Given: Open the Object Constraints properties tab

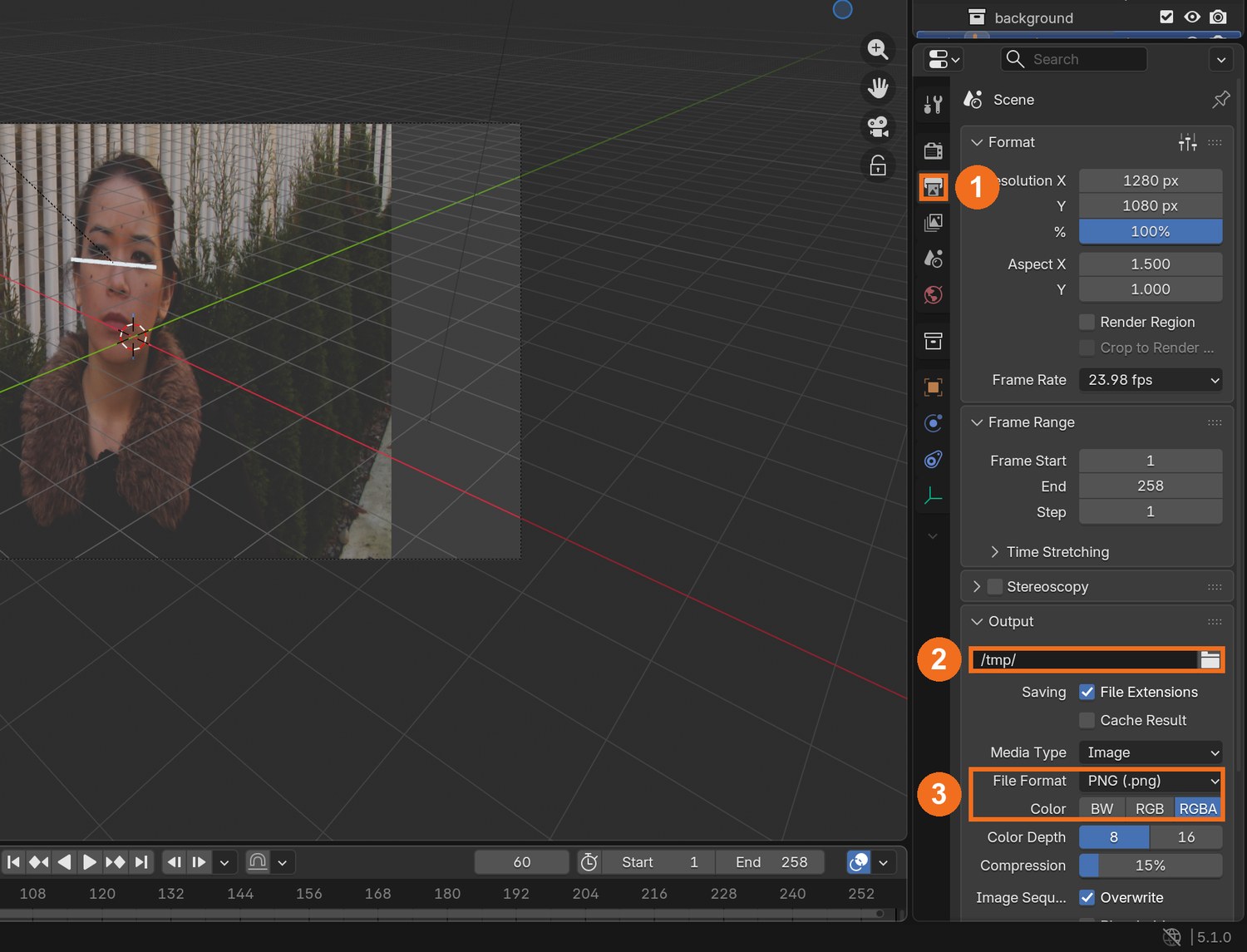Looking at the screenshot, I should pos(933,459).
